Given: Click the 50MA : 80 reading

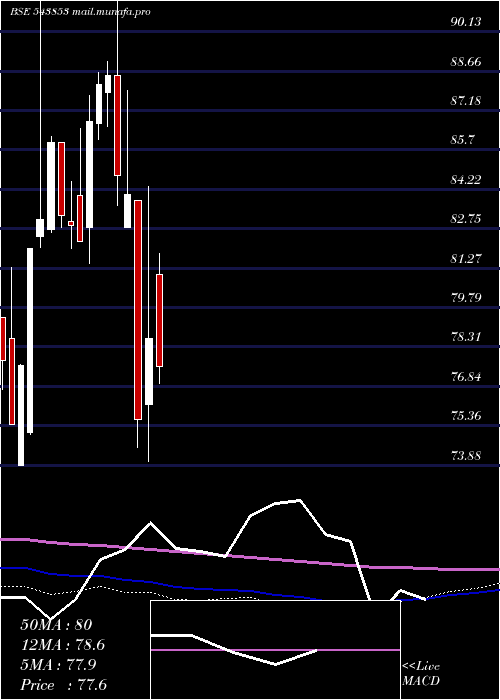Looking at the screenshot, I should pos(56,625).
